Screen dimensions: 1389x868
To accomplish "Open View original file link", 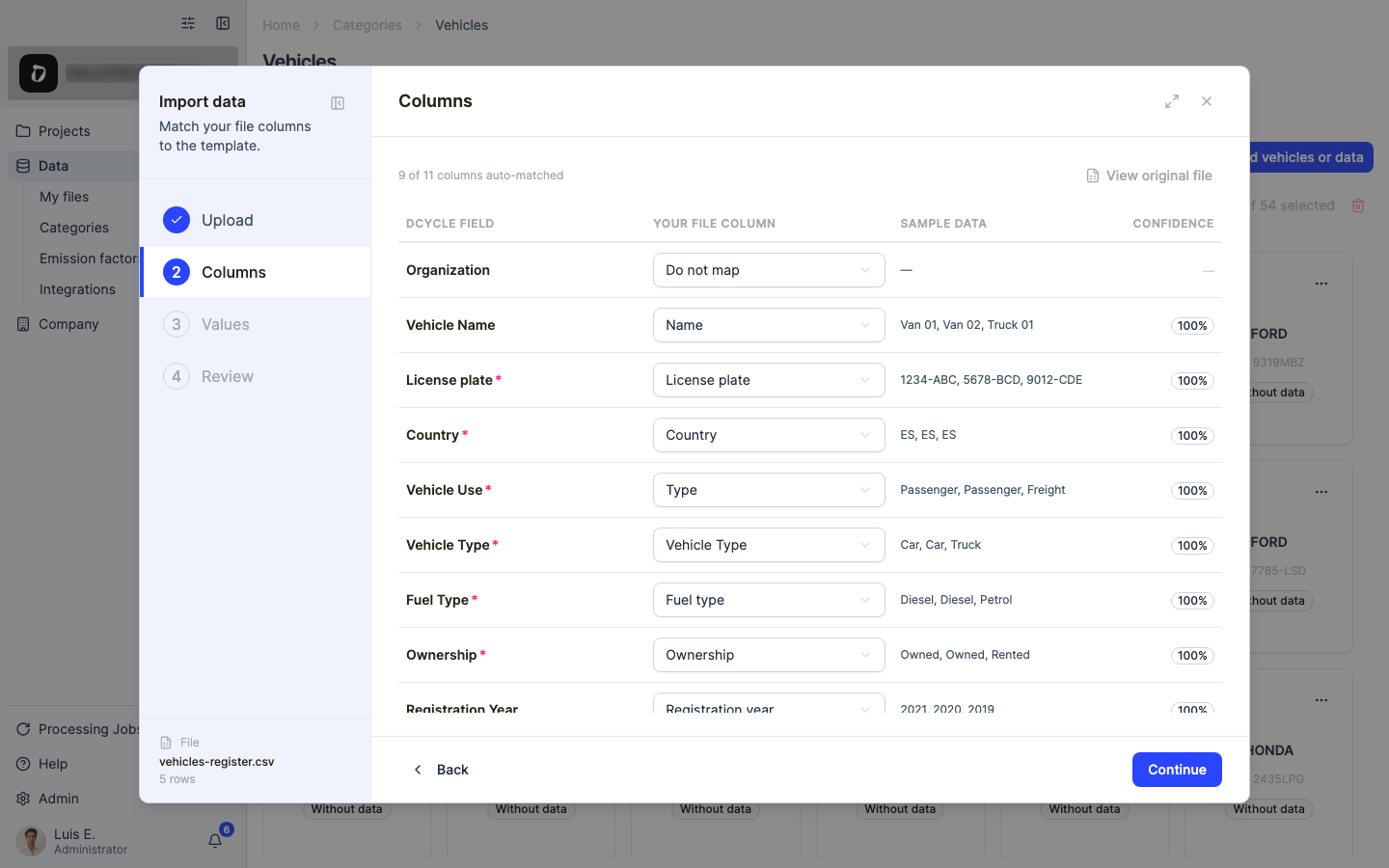I will tap(1149, 176).
